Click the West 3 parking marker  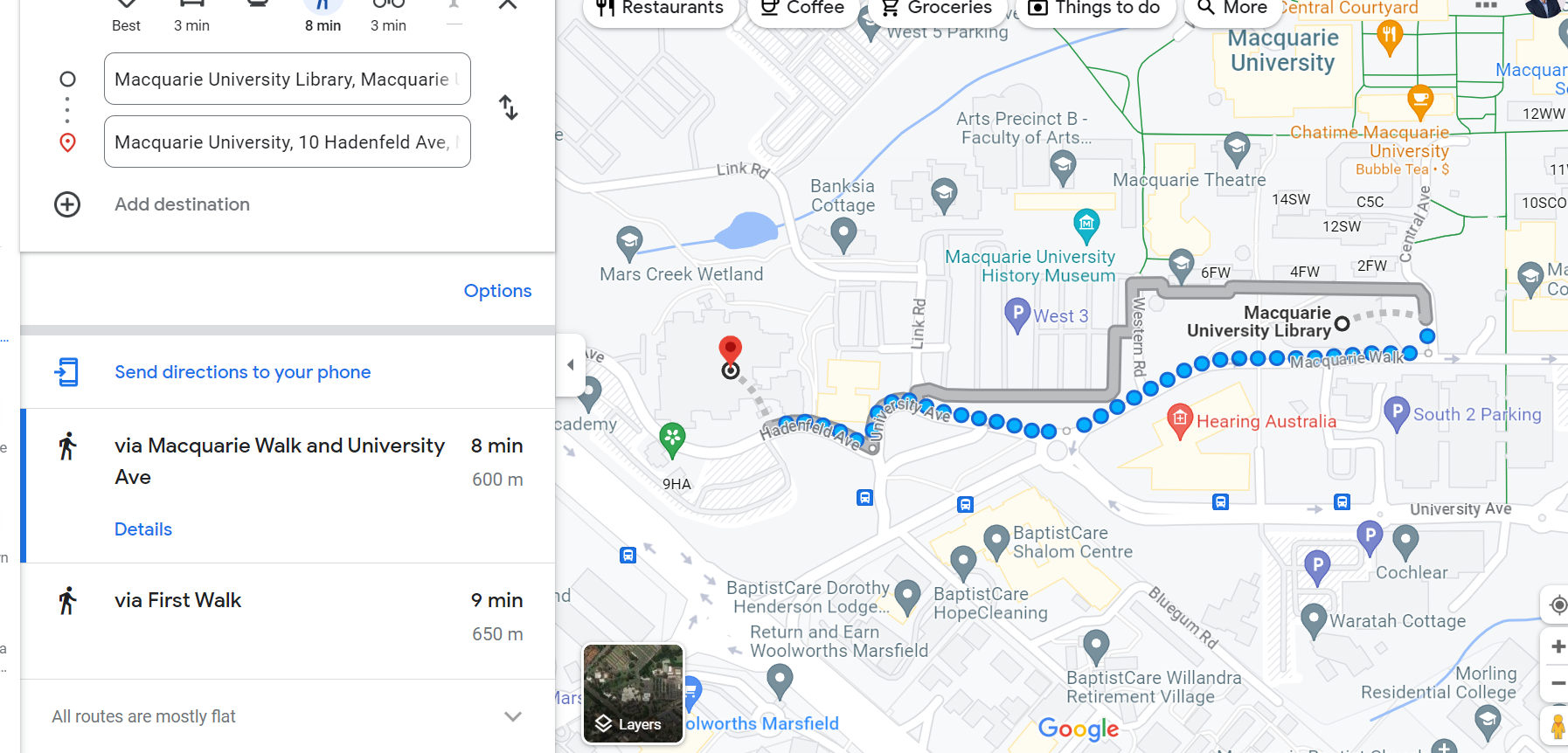1017,315
